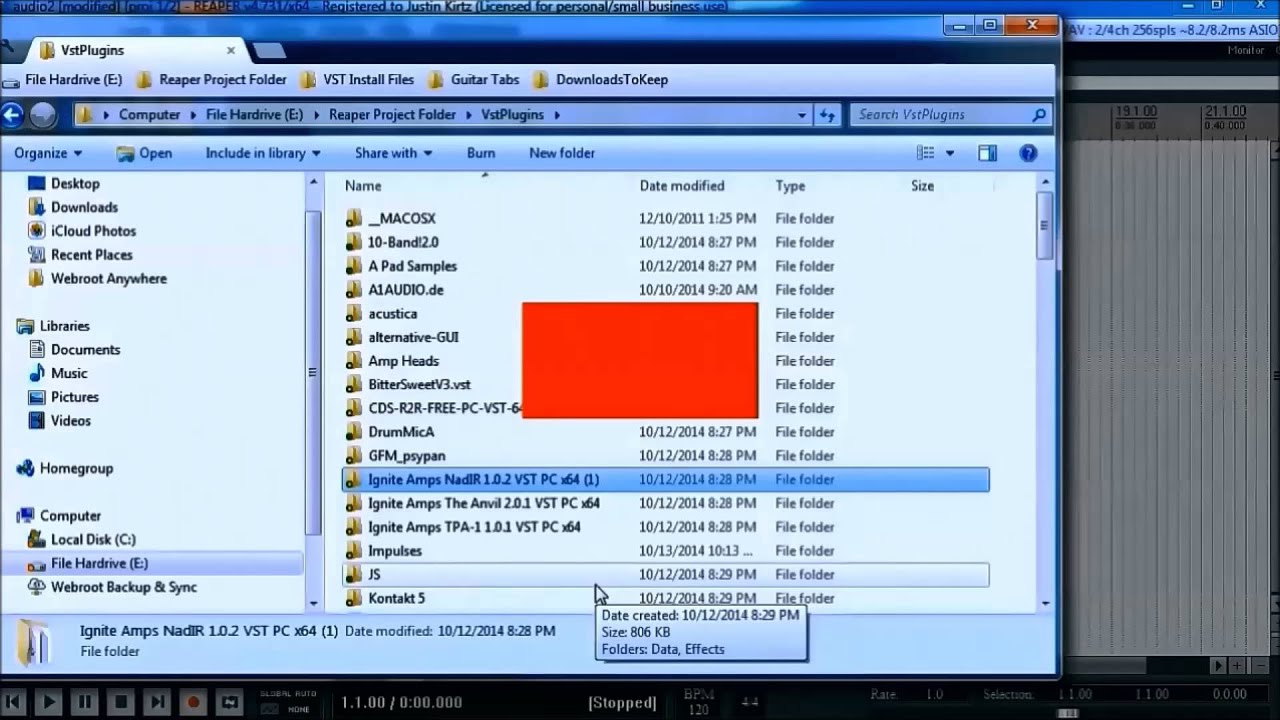Select the Videos library icon
Viewport: 1280px width, 720px height.
point(37,421)
